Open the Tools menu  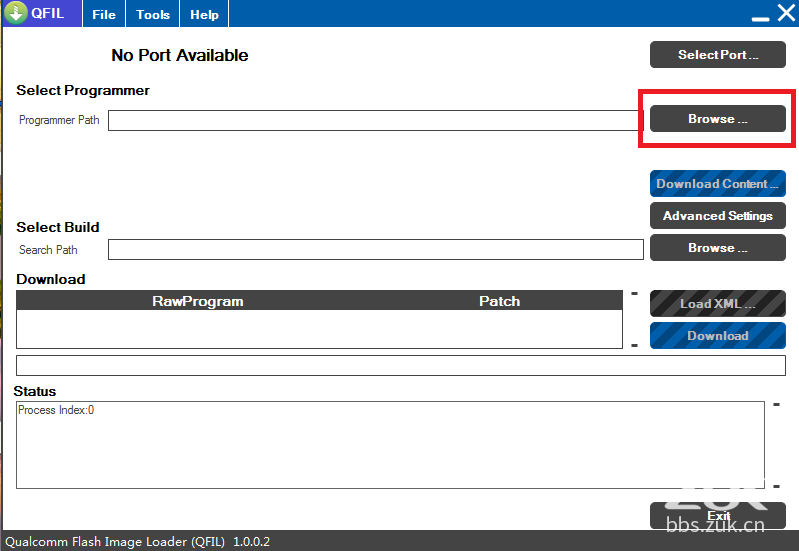coord(153,15)
